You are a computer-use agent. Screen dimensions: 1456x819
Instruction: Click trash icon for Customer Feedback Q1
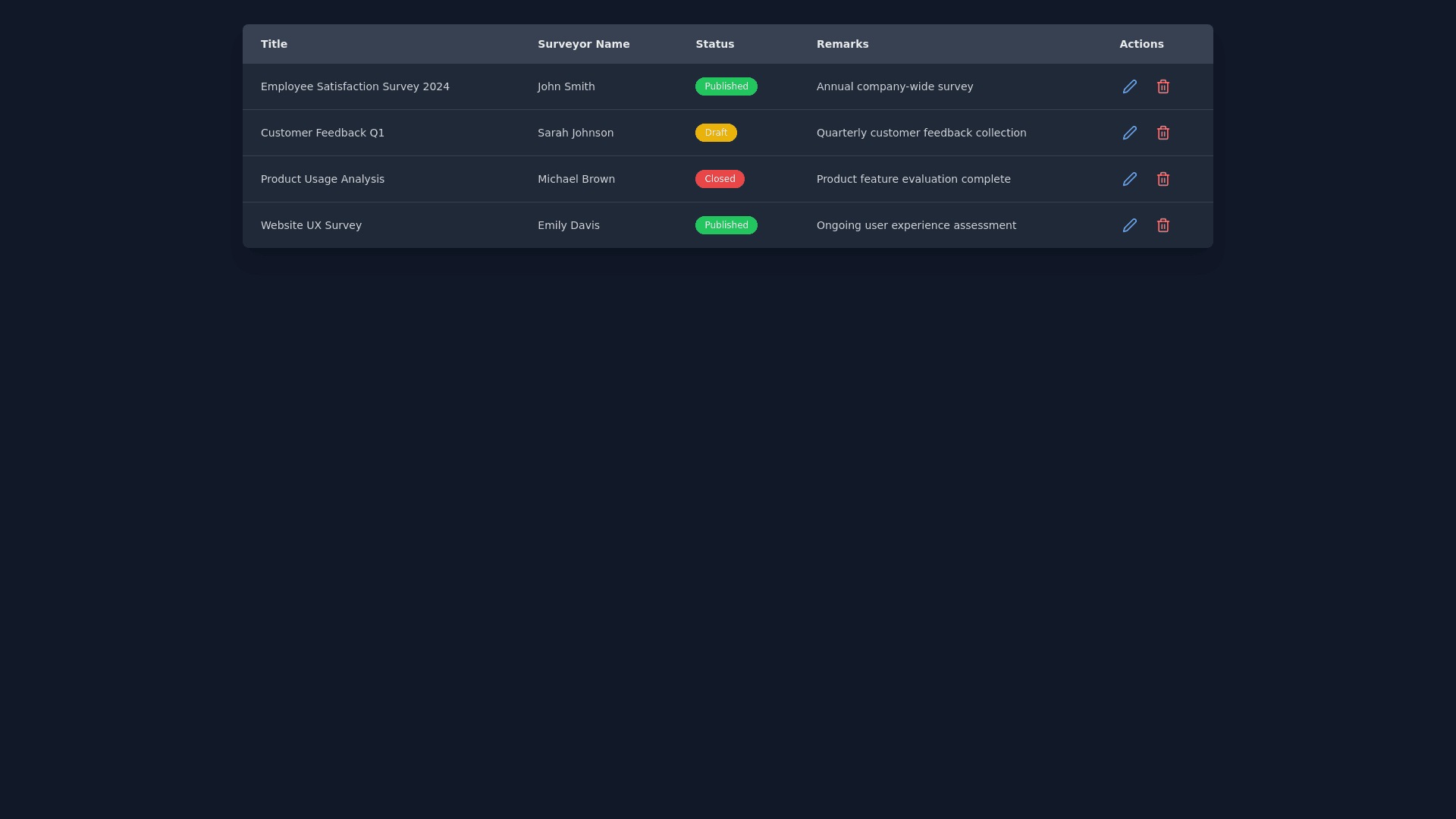pos(1163,133)
